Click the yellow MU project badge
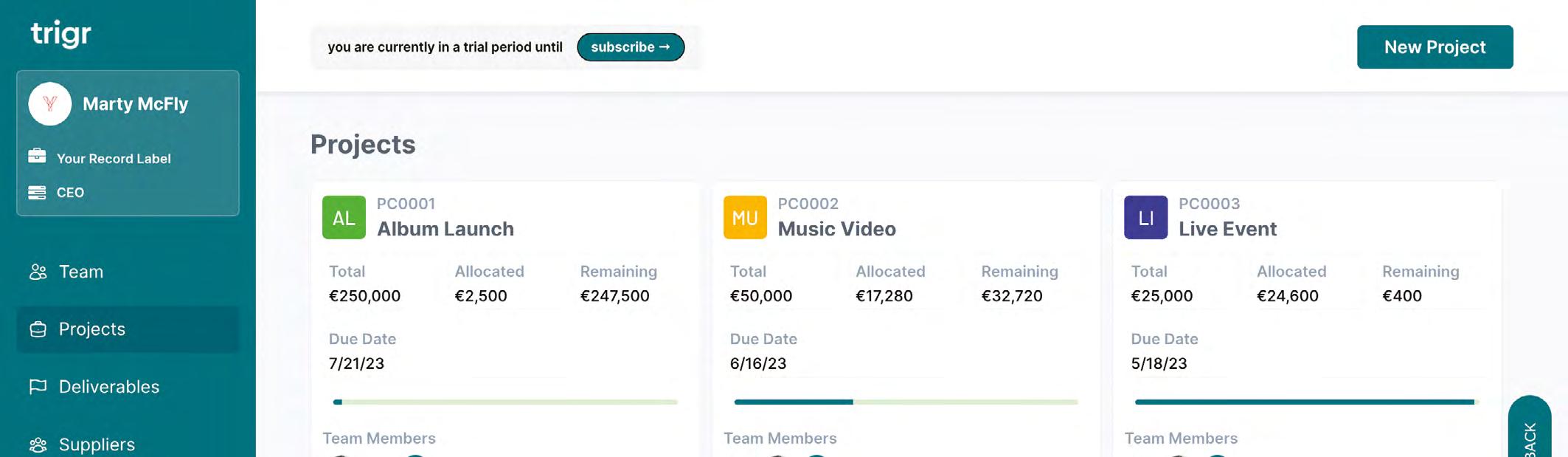This screenshot has height=457, width=1568. (745, 217)
